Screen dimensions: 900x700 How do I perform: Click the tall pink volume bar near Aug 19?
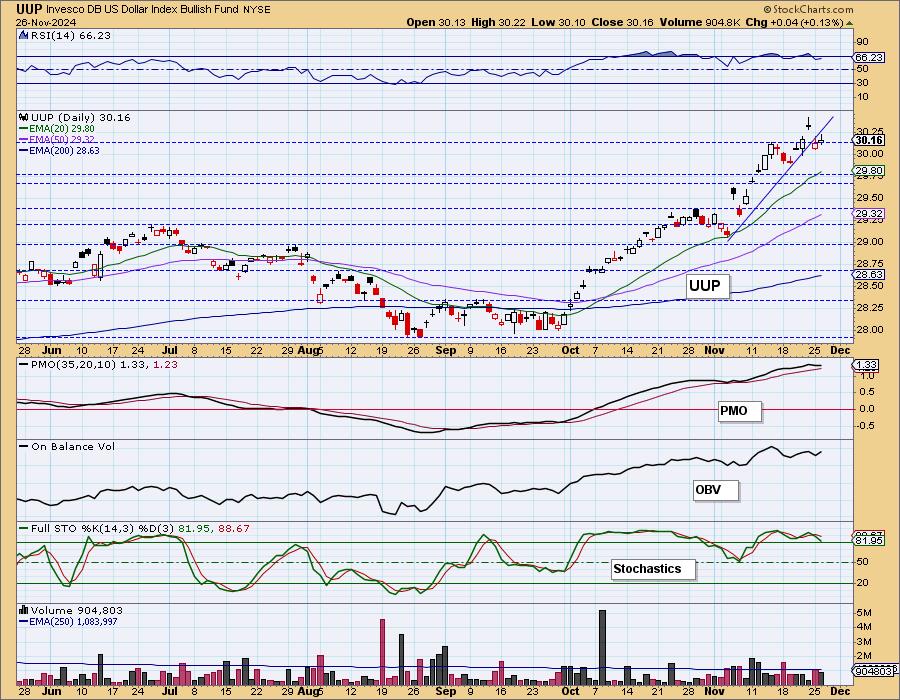point(382,652)
